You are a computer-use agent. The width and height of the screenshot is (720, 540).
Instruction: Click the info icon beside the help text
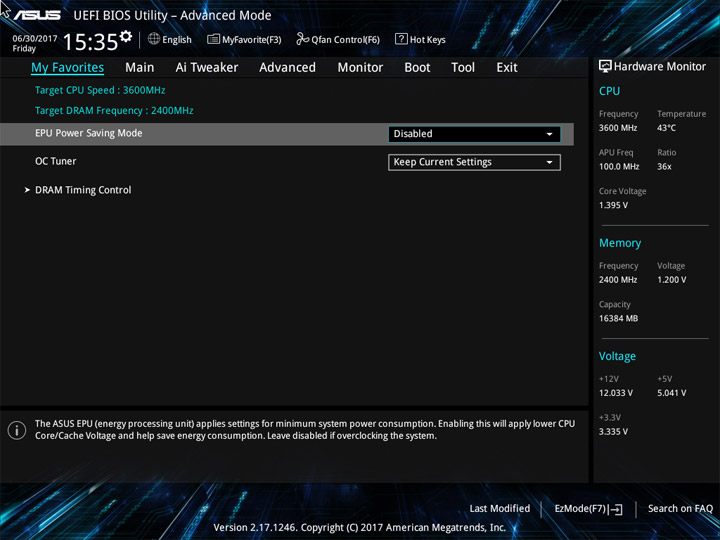tap(17, 430)
